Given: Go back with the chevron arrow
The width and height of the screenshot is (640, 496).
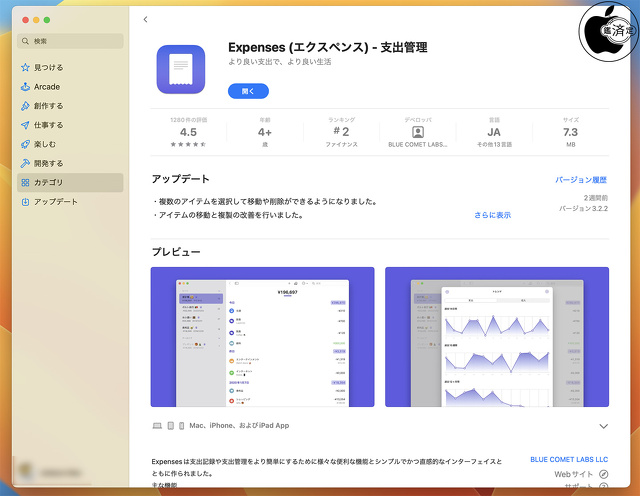Looking at the screenshot, I should (145, 19).
